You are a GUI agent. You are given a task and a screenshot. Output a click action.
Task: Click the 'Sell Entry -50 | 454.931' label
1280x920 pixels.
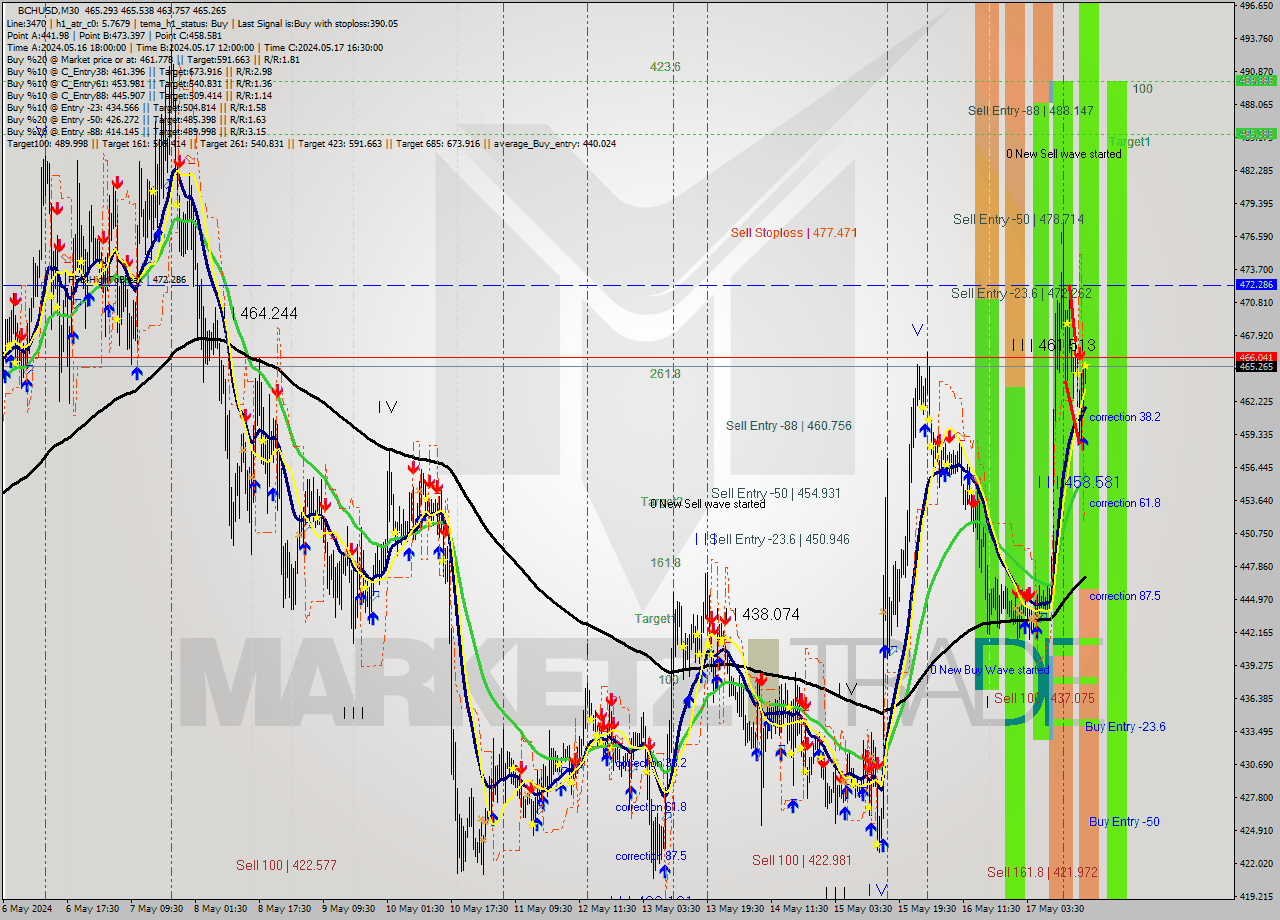point(775,494)
